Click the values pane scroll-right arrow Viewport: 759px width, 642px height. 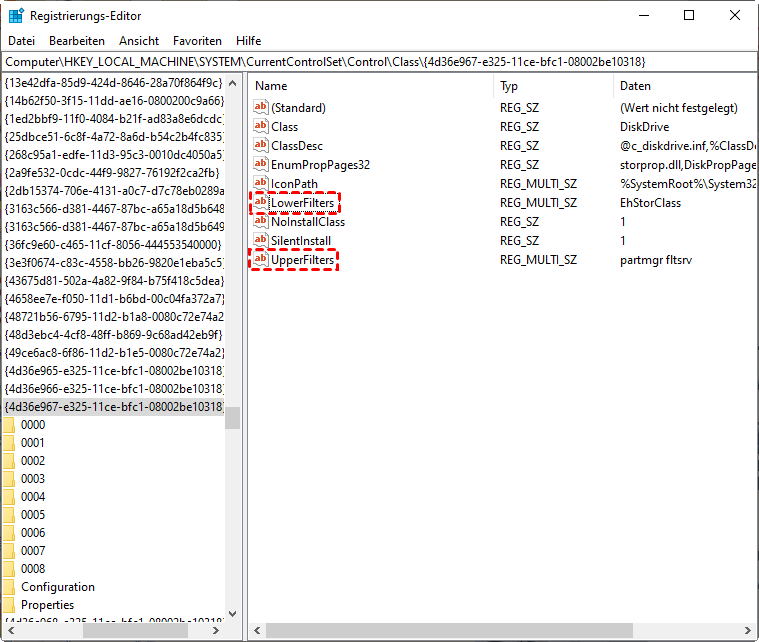[x=748, y=630]
